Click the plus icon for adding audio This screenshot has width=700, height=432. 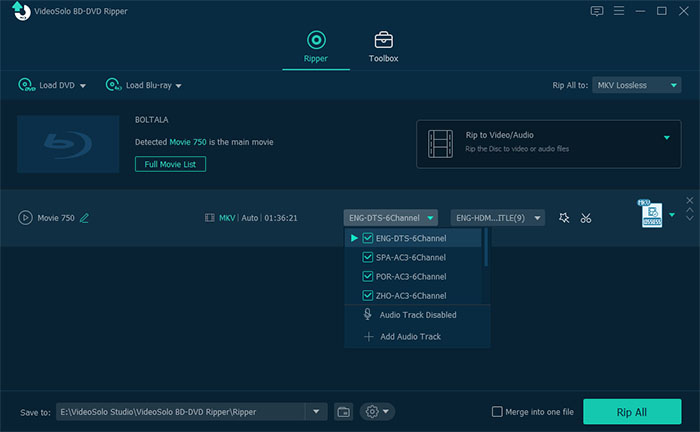pyautogui.click(x=368, y=336)
